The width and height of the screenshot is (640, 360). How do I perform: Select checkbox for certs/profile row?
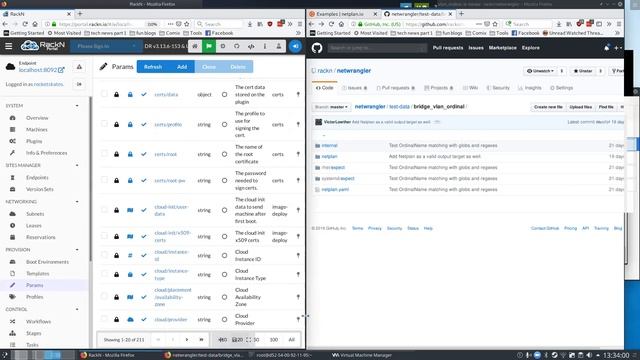pyautogui.click(x=104, y=124)
